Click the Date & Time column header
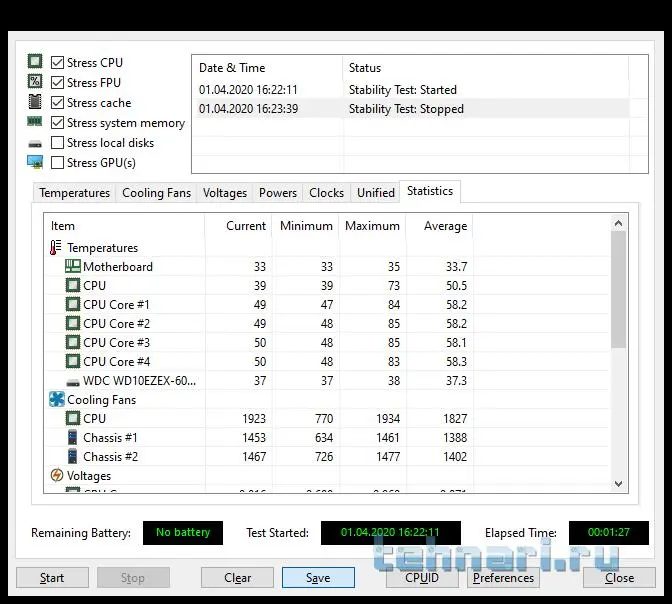 tap(267, 68)
